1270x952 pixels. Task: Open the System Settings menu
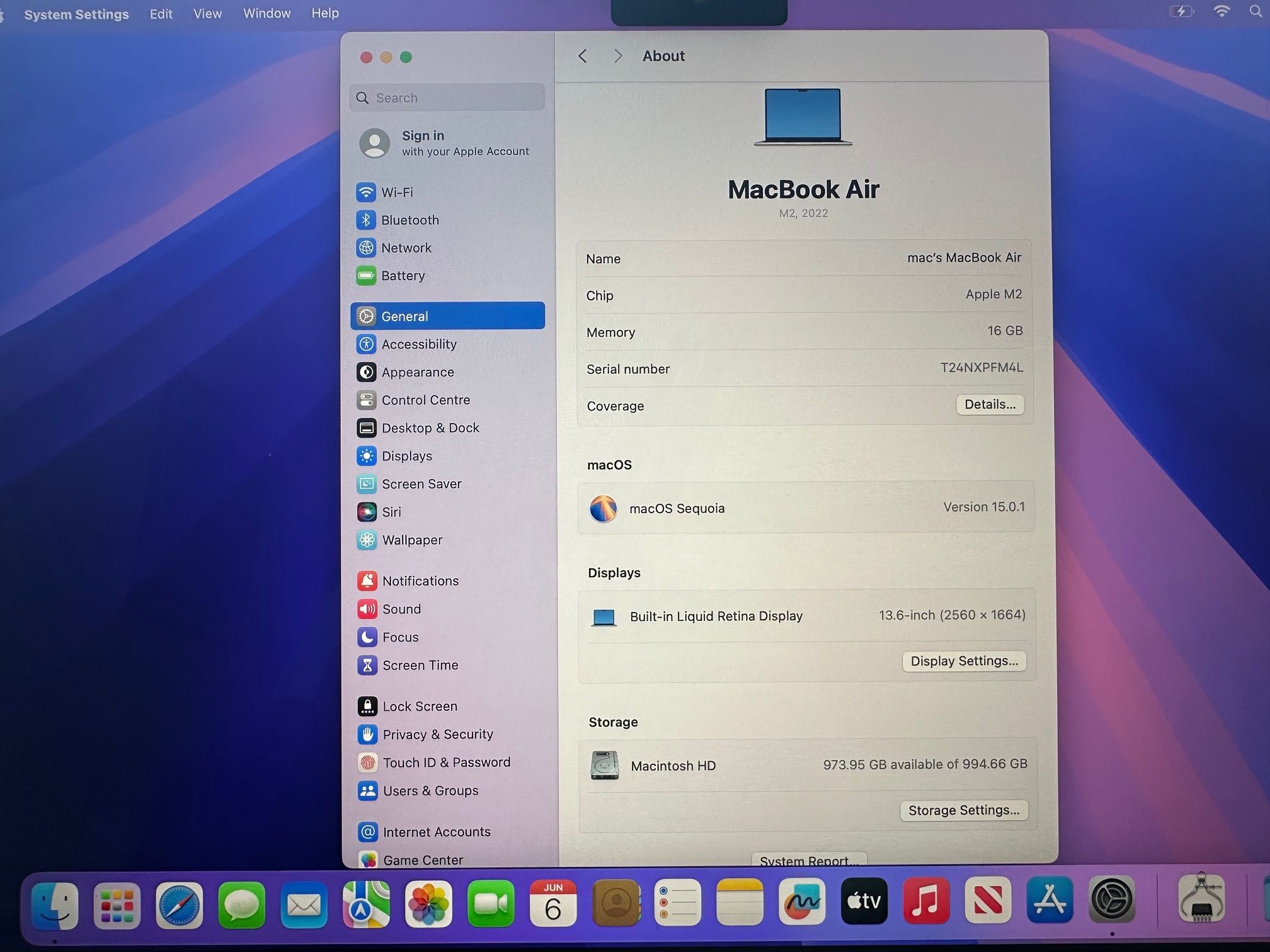(76, 14)
